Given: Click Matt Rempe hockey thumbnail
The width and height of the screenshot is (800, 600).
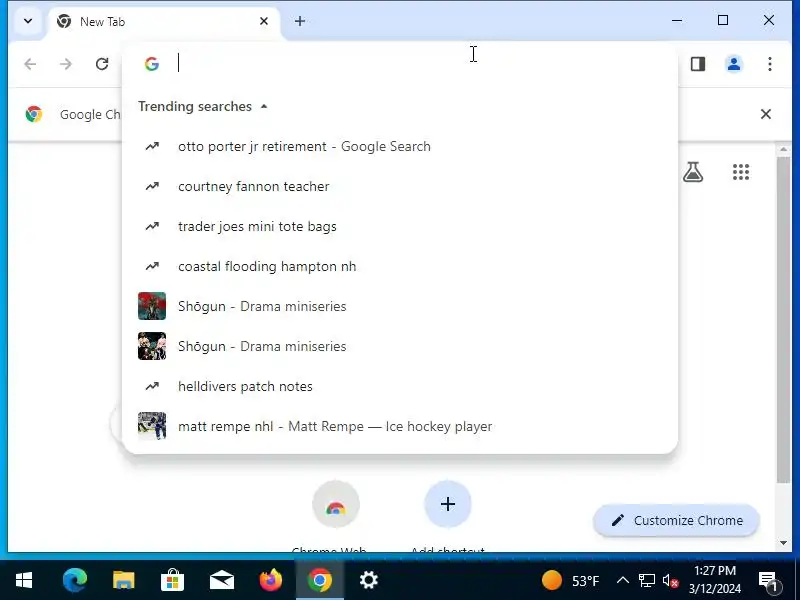Looking at the screenshot, I should pos(152,426).
